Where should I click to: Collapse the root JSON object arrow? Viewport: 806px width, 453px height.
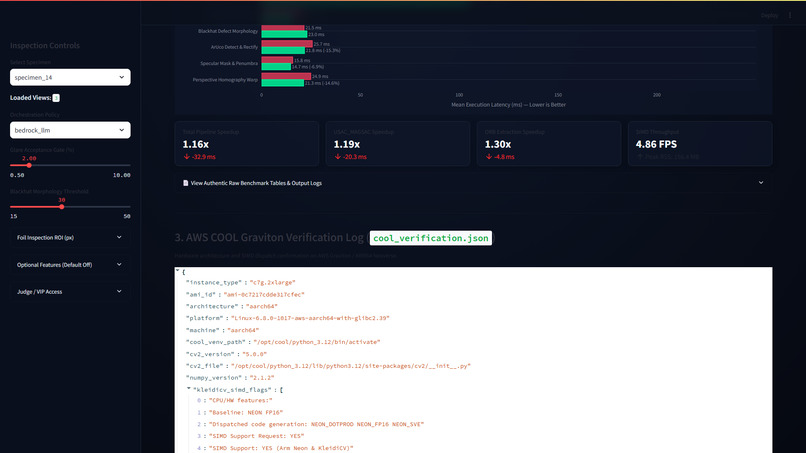178,270
